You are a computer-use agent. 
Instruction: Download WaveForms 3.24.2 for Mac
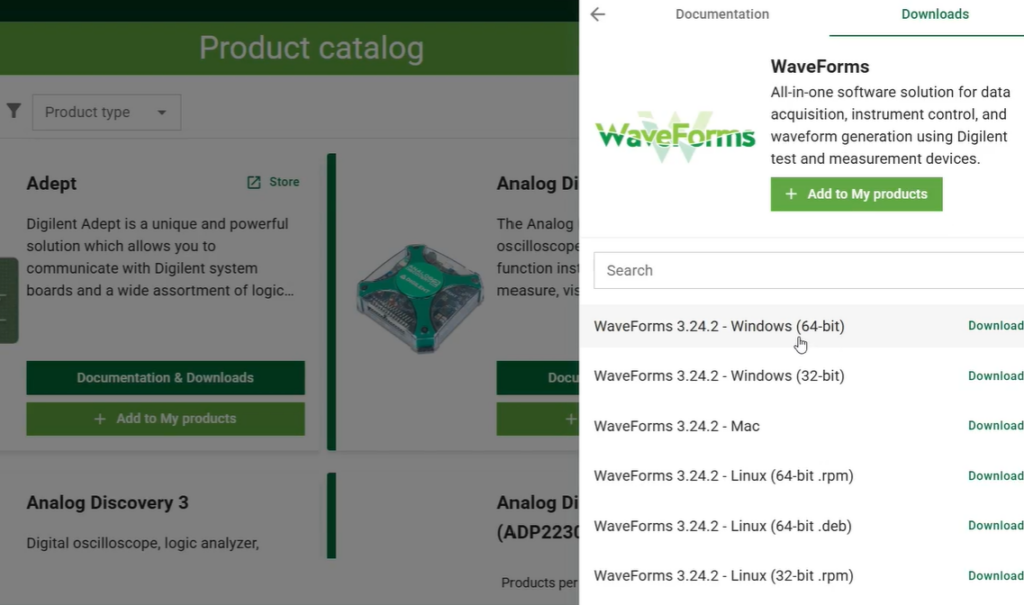point(995,425)
